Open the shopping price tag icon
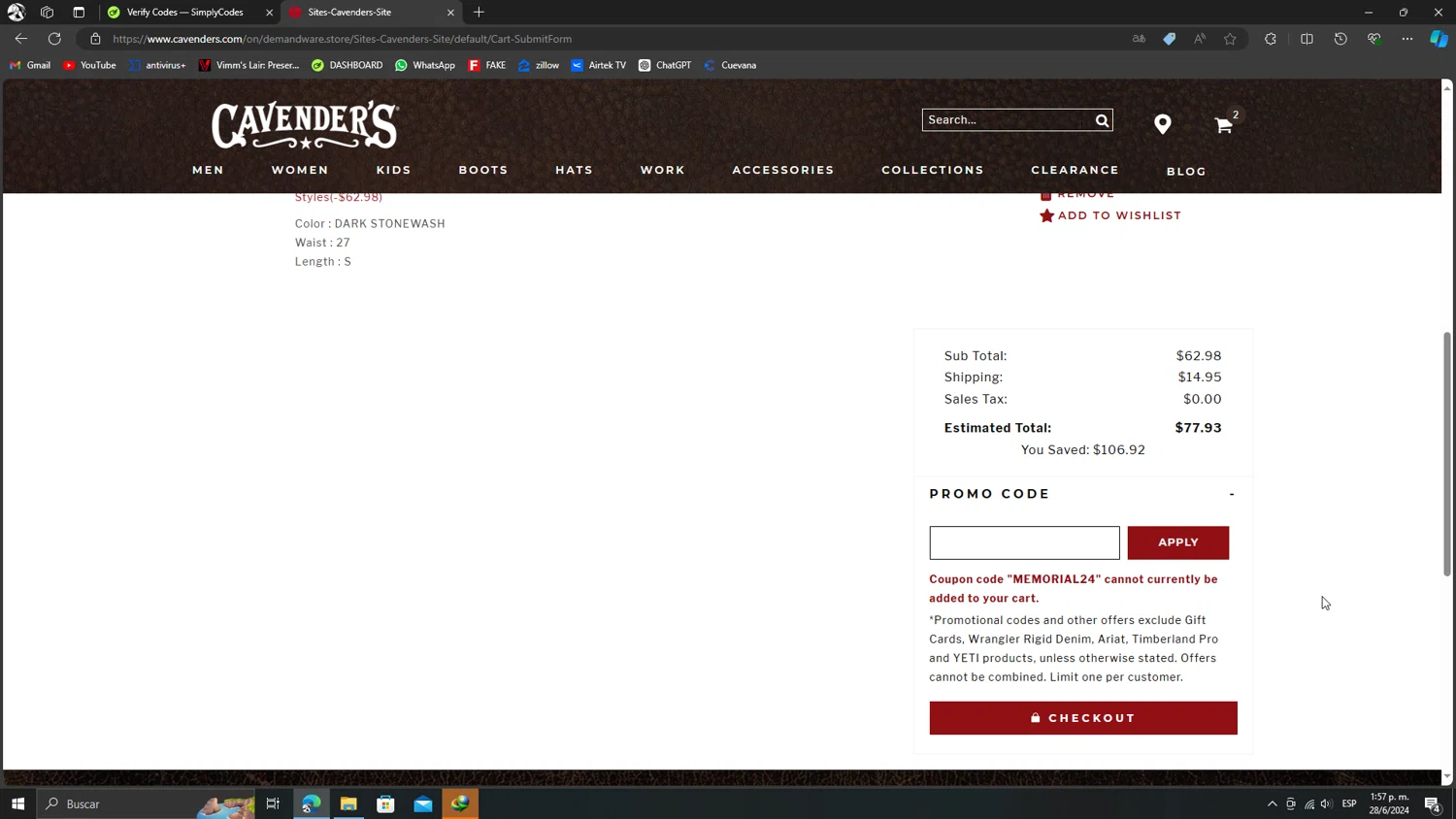The width and height of the screenshot is (1456, 819). 1169,39
